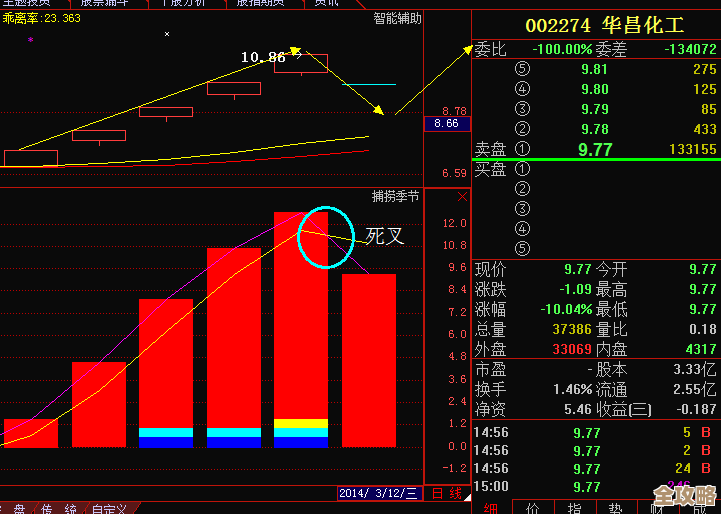721x514 pixels.
Task: Click the circled 3 sell order icon
Action: tap(521, 109)
